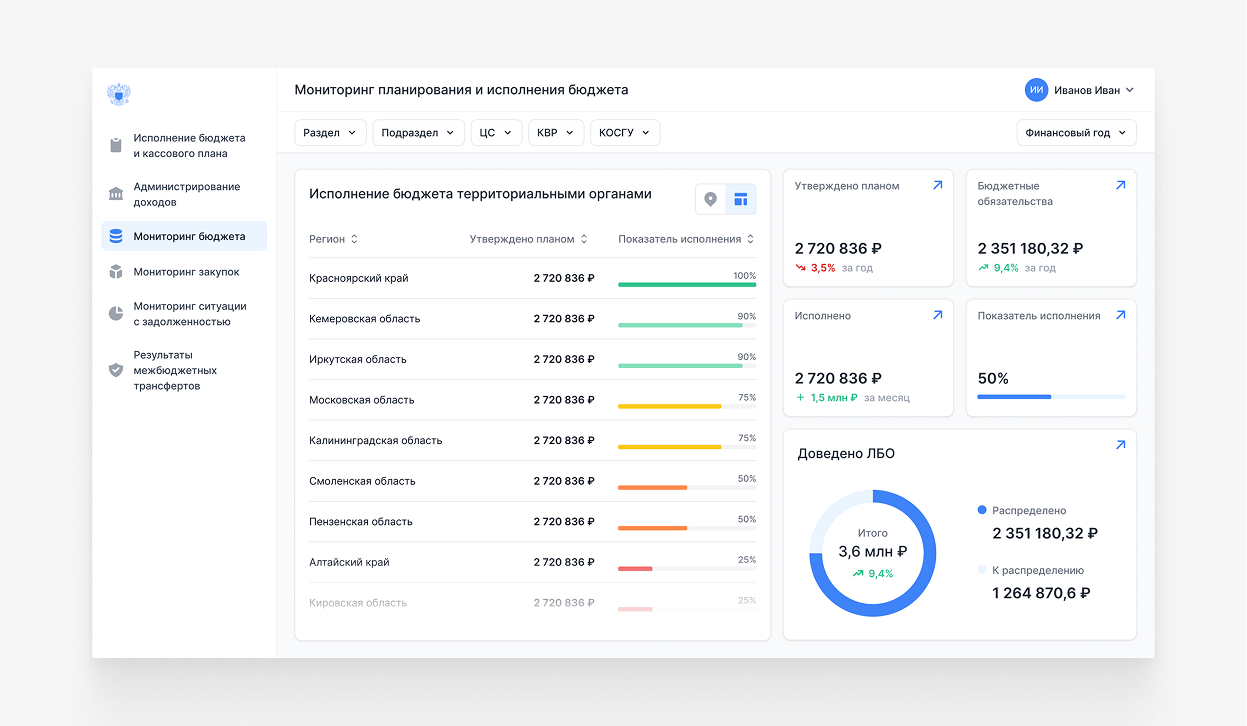
Task: Go to Администрирование доходов section
Action: tap(184, 194)
